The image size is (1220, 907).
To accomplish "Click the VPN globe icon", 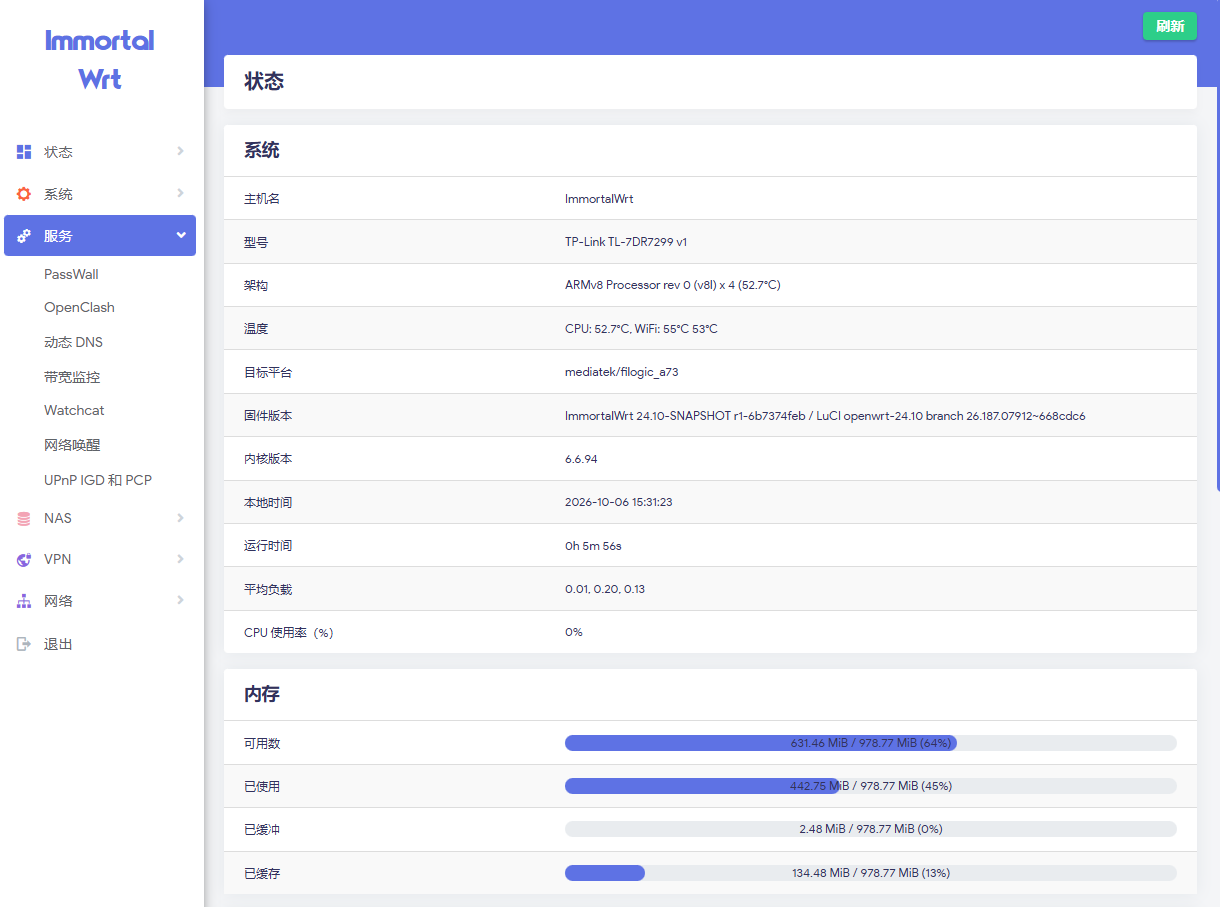I will click(x=24, y=560).
